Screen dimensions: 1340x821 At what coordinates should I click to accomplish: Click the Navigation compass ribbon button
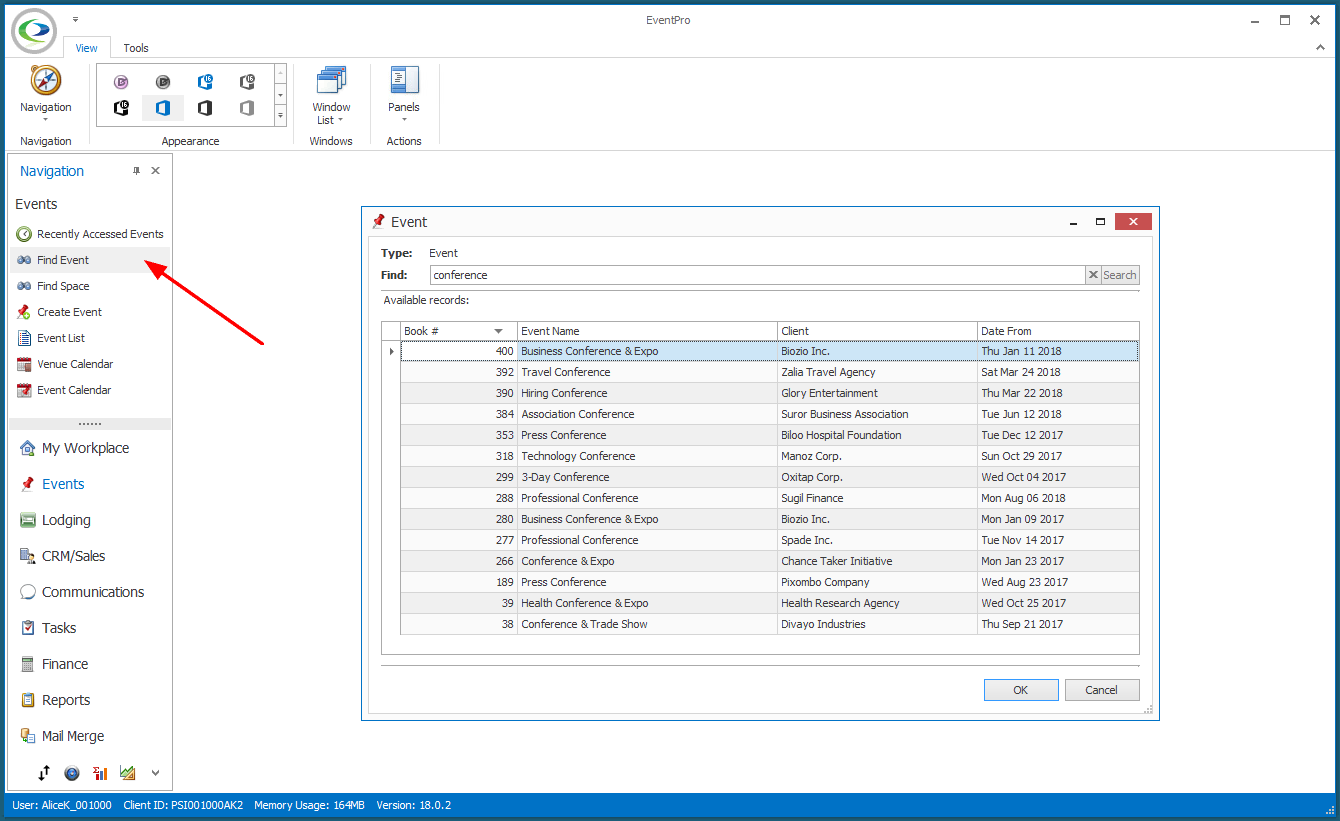click(x=46, y=96)
